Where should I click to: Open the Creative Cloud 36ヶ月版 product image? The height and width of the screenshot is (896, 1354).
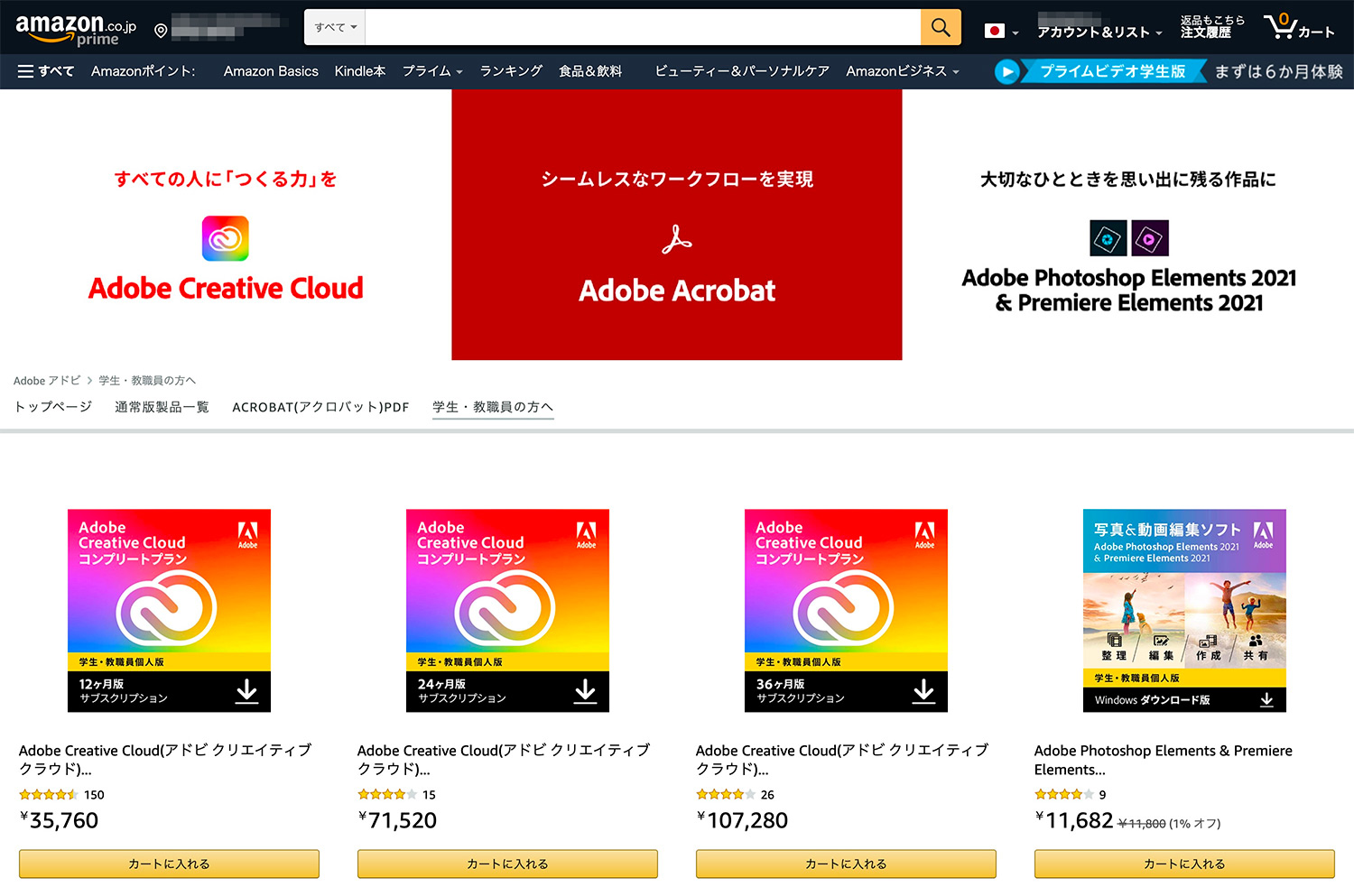click(x=846, y=611)
